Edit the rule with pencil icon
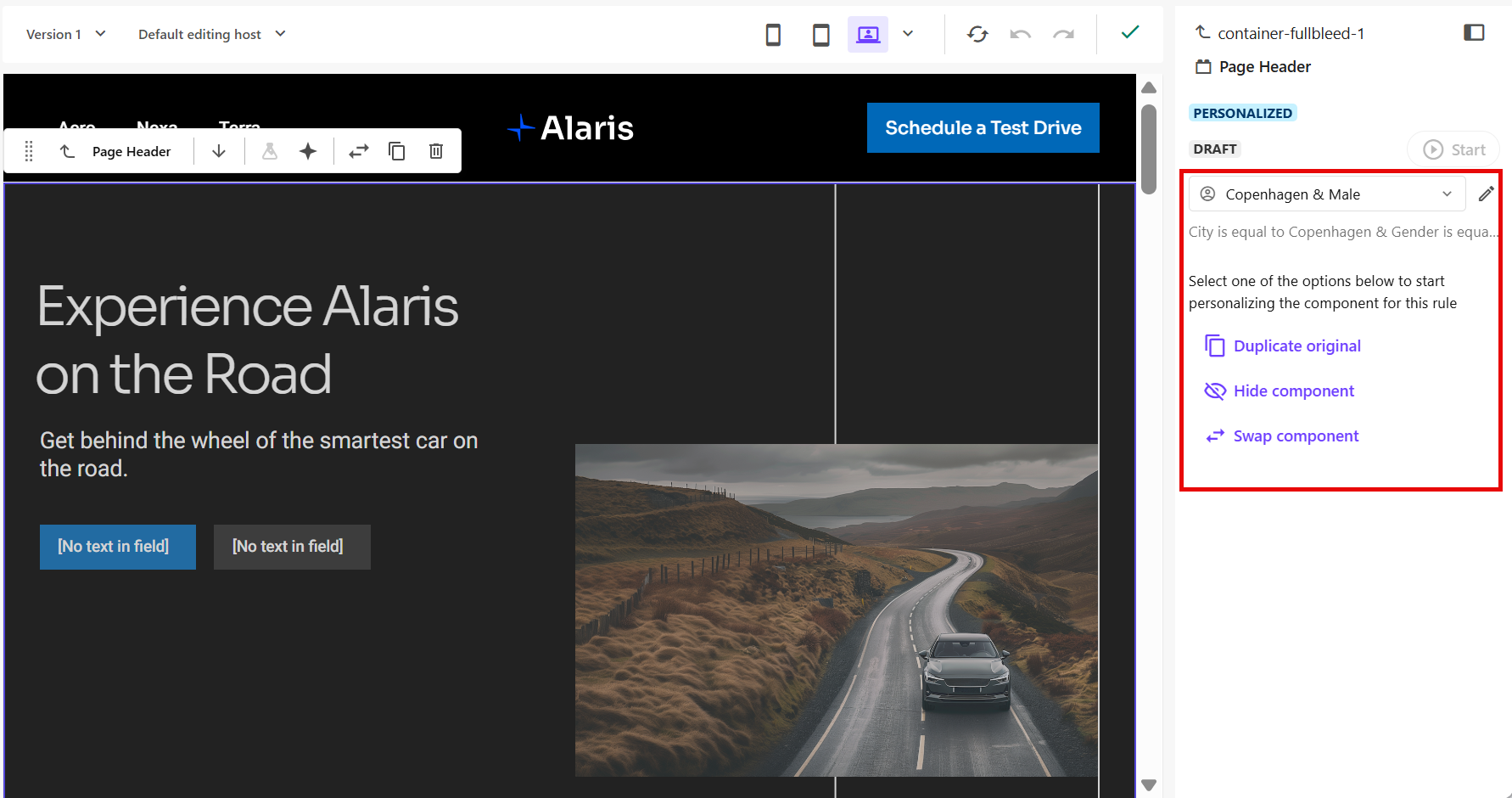1512x798 pixels. pos(1486,194)
